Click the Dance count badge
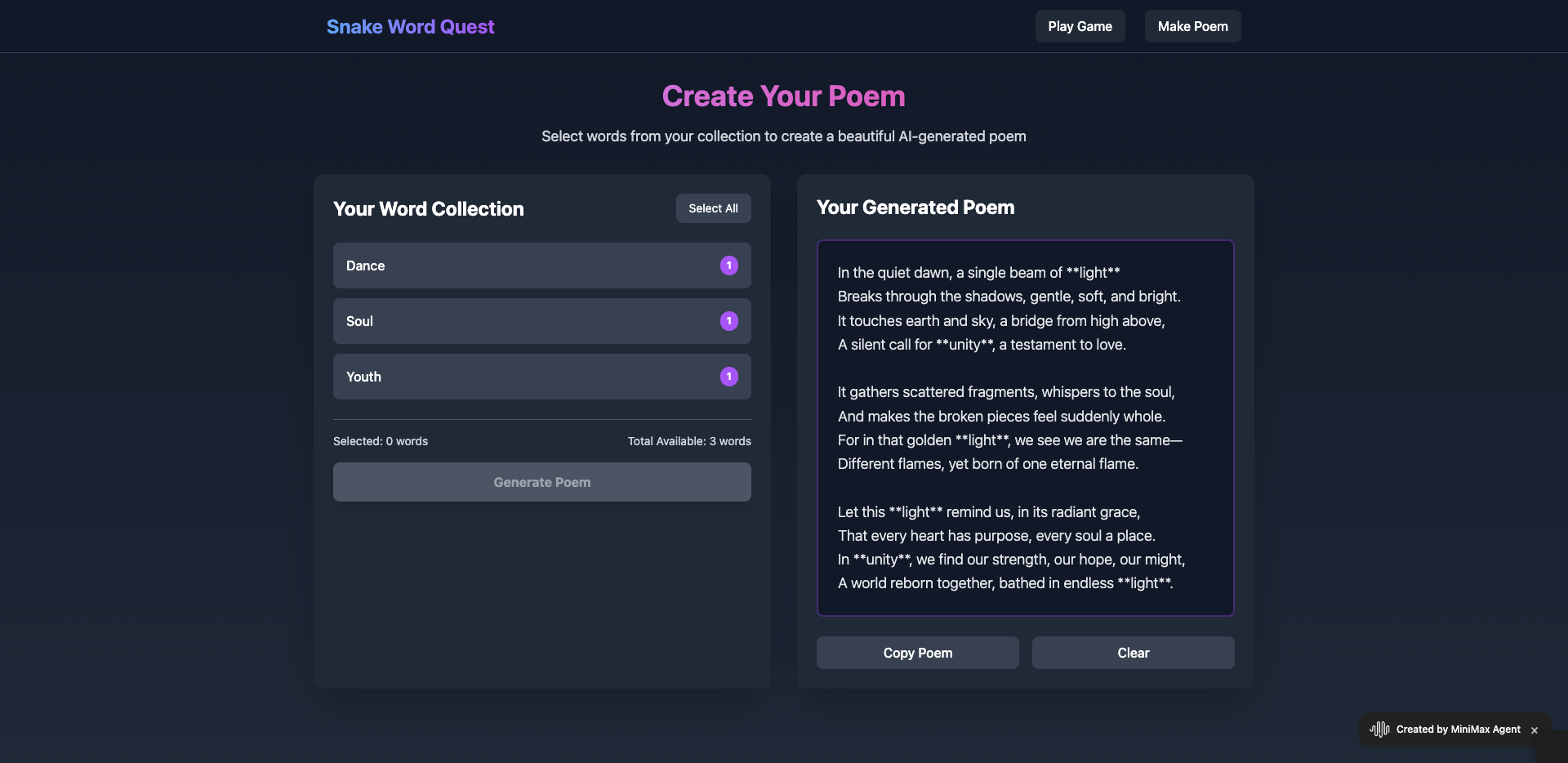The height and width of the screenshot is (763, 1568). click(728, 265)
